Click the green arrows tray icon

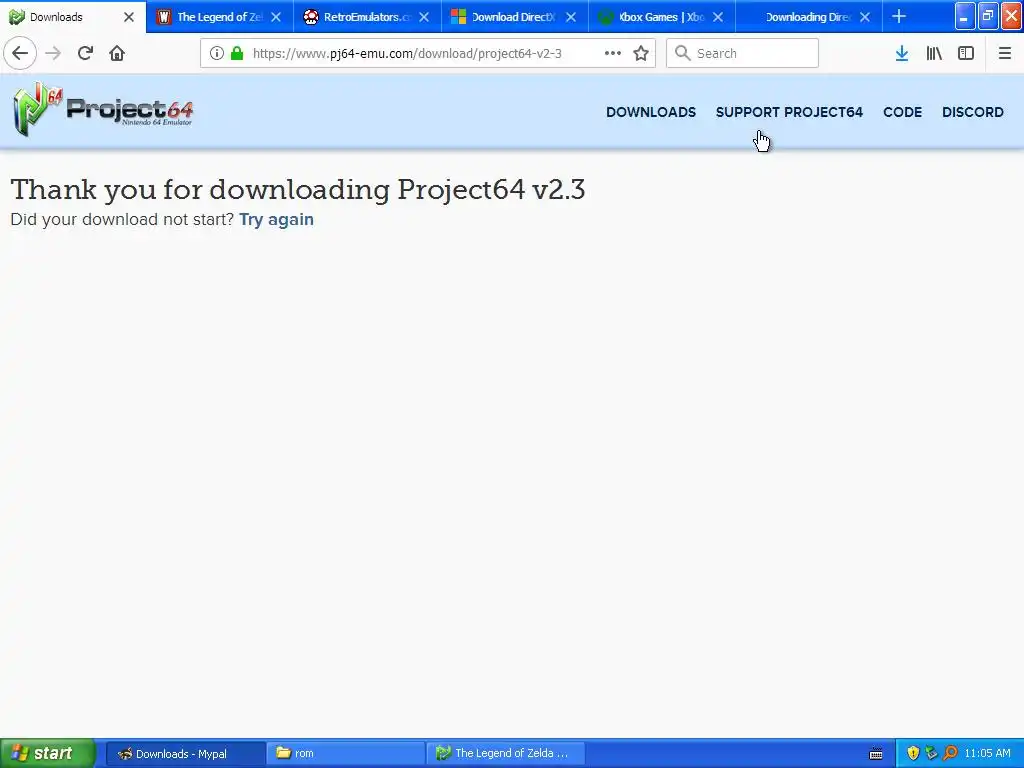coord(931,753)
